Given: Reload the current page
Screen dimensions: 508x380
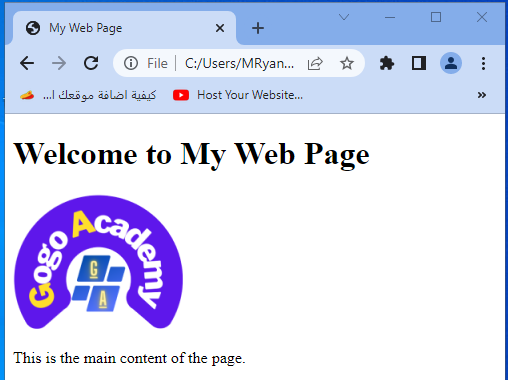Looking at the screenshot, I should 91,63.
